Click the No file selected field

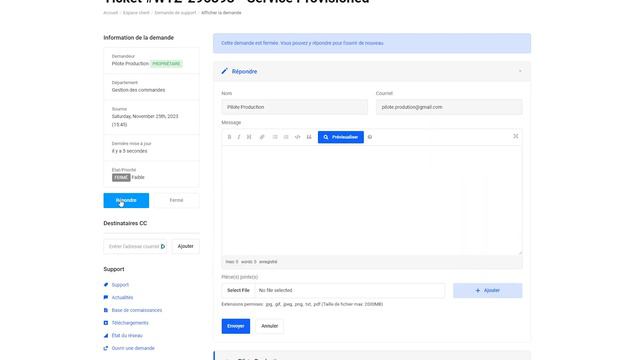click(349, 290)
